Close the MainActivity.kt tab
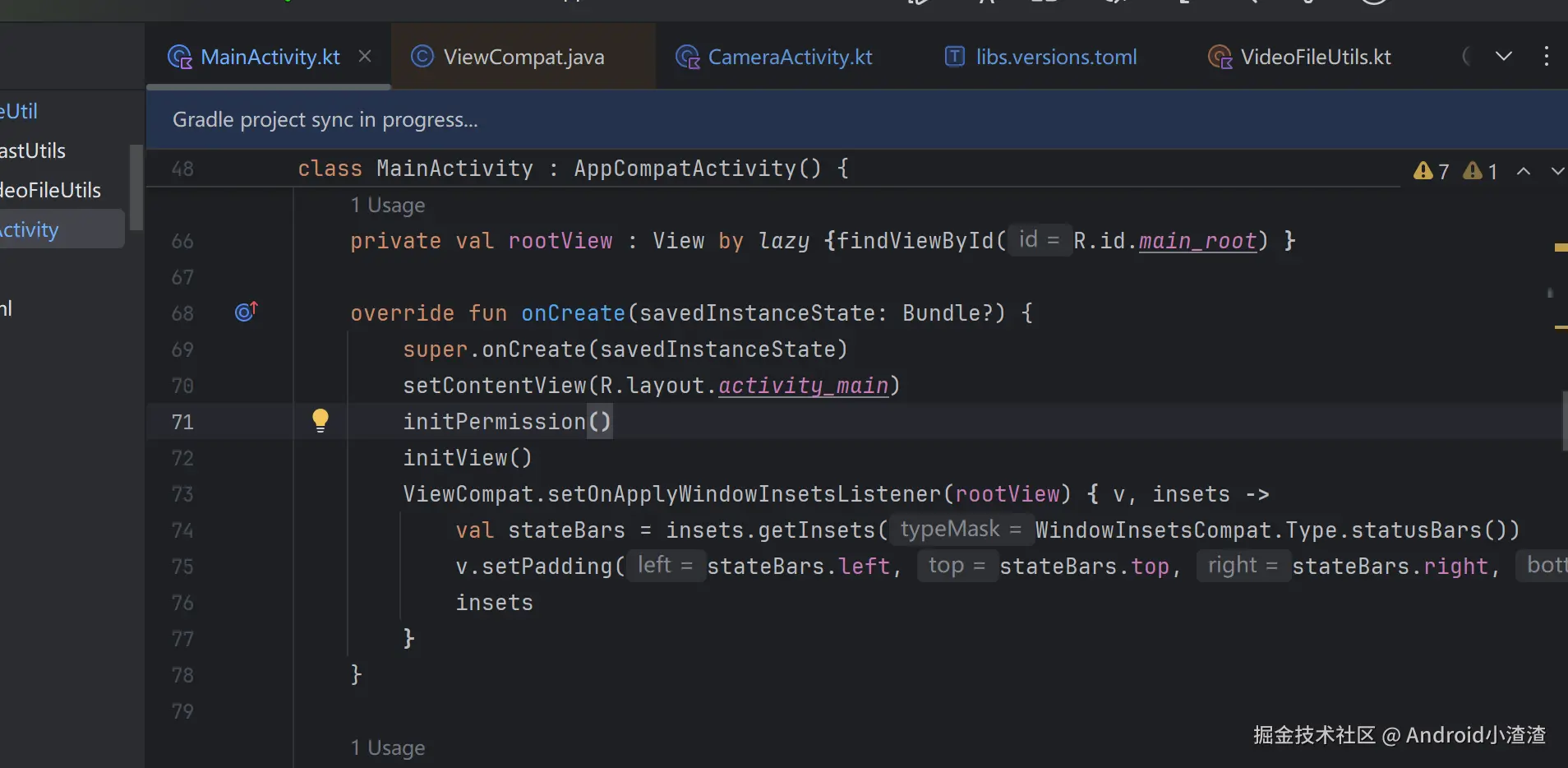 [x=365, y=56]
